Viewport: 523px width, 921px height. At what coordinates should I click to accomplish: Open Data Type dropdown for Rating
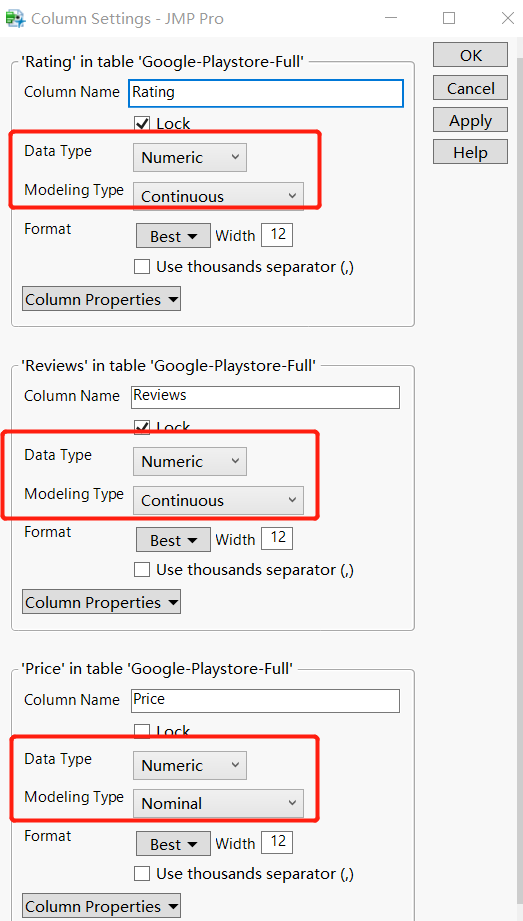pos(190,157)
